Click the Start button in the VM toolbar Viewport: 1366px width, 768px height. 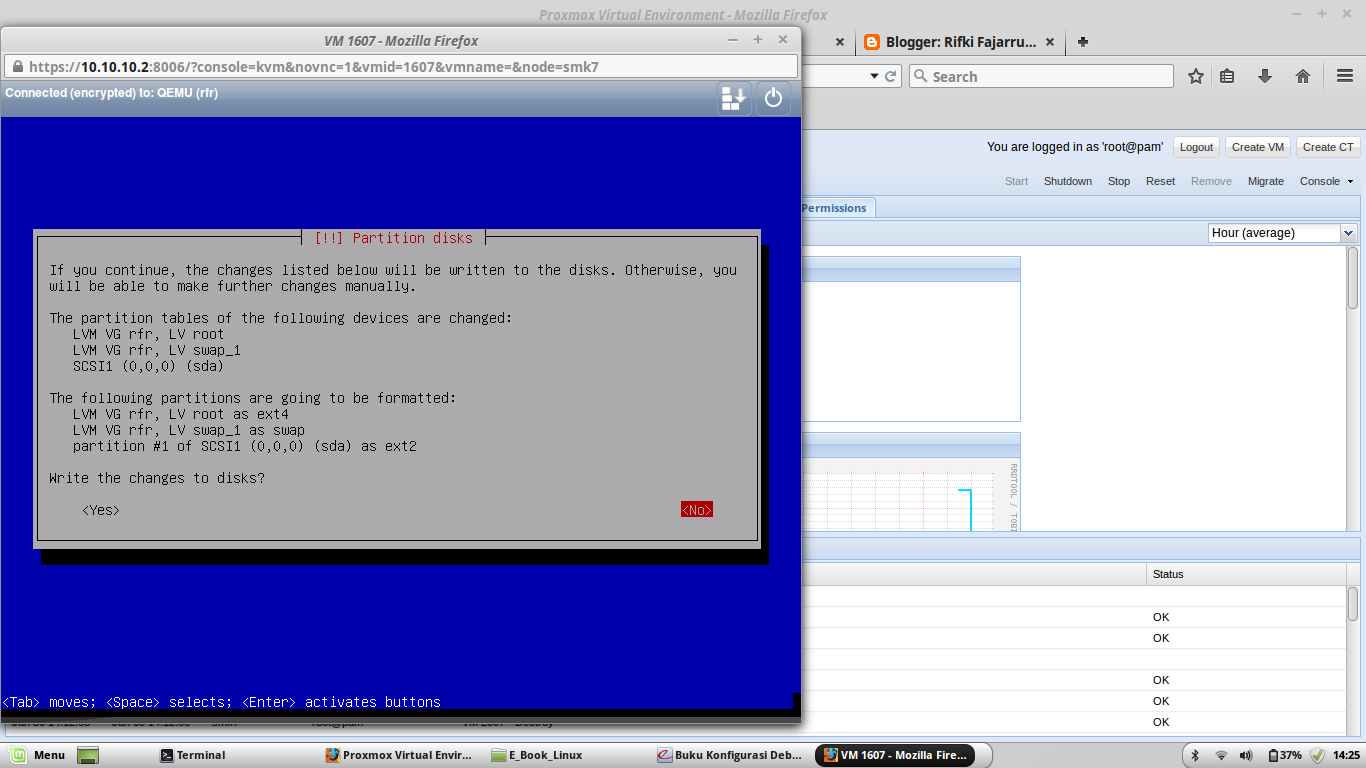[1016, 181]
